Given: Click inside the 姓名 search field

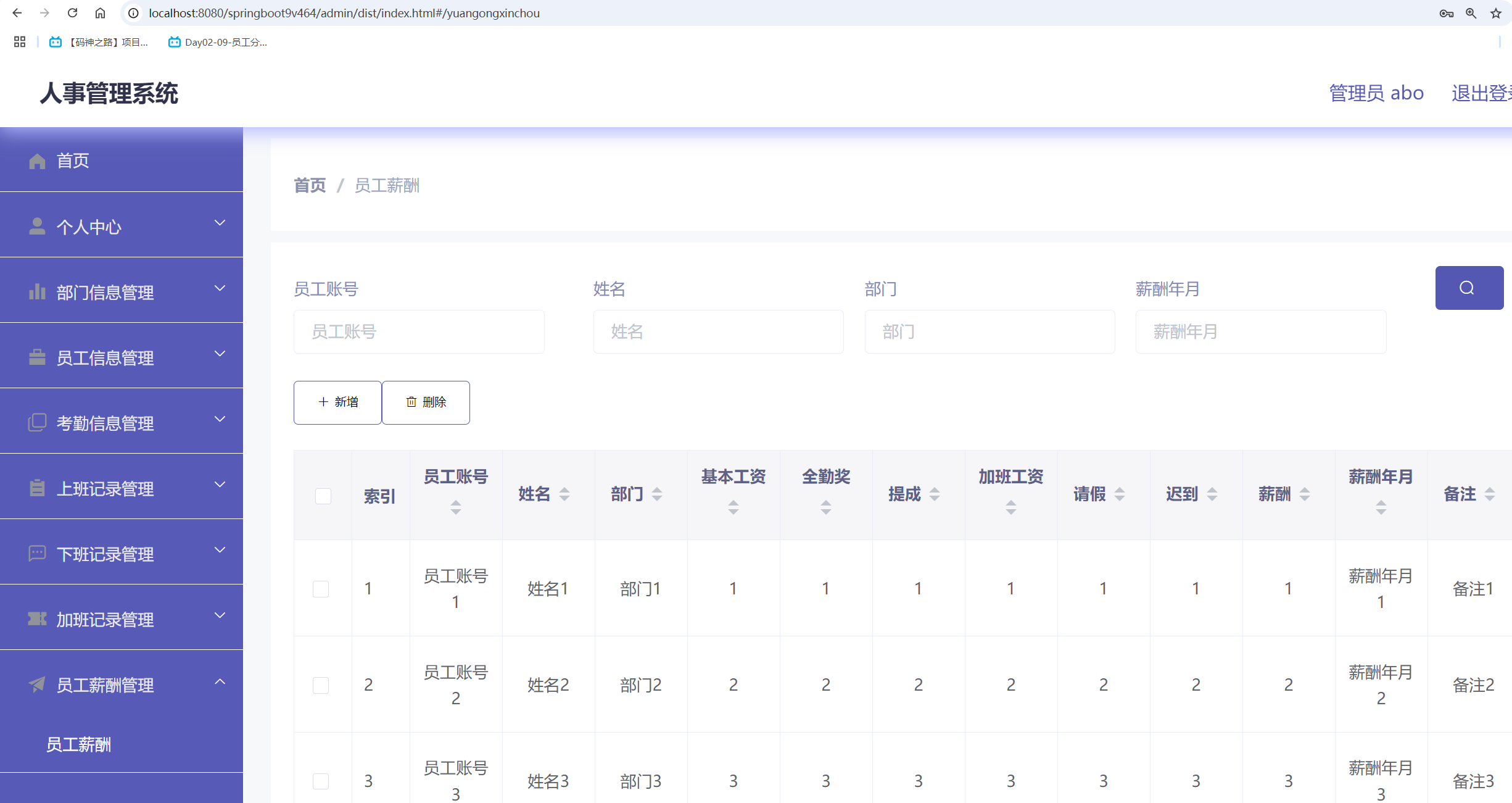Looking at the screenshot, I should [717, 331].
